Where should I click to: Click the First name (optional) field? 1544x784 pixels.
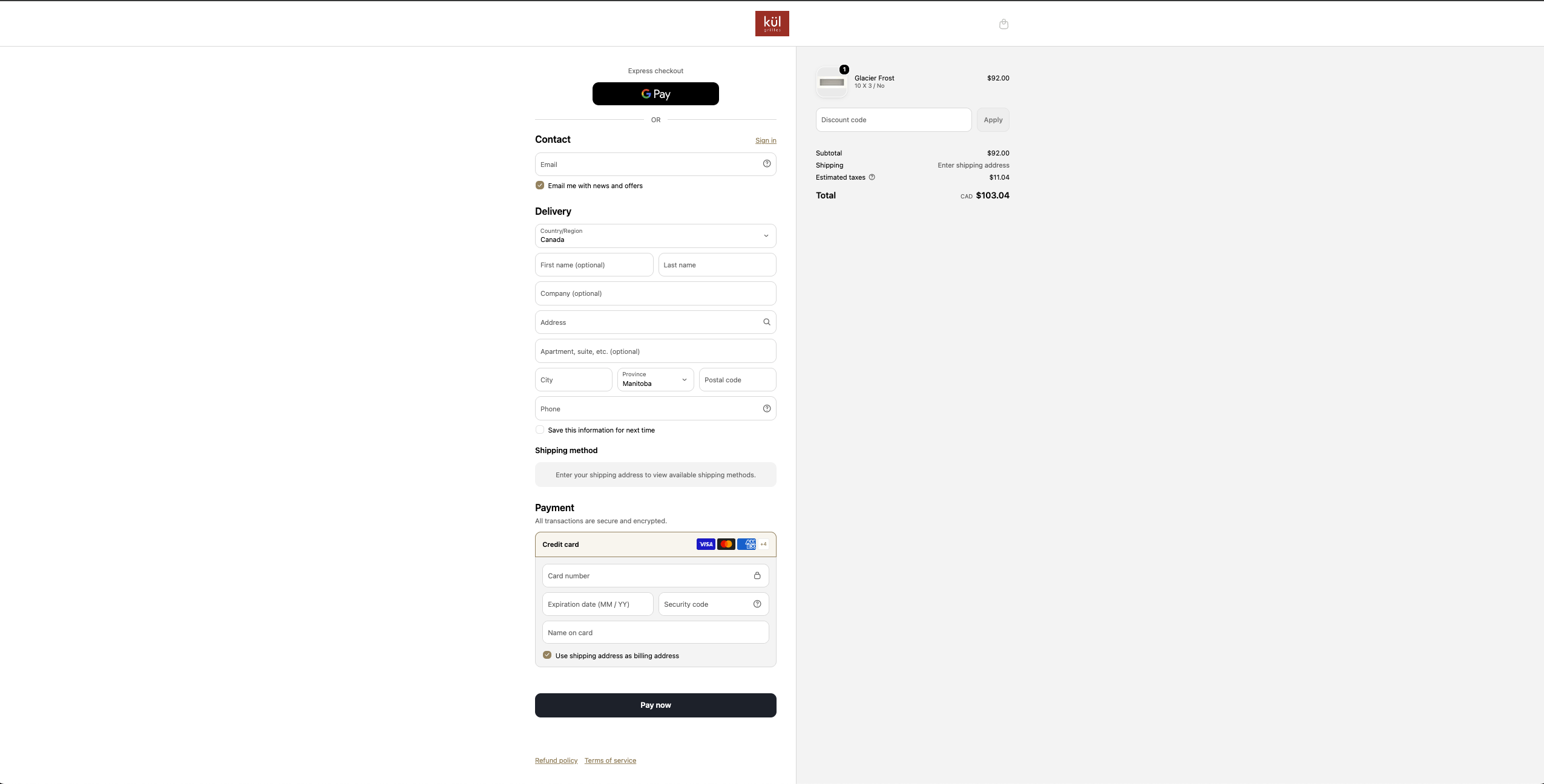[594, 265]
